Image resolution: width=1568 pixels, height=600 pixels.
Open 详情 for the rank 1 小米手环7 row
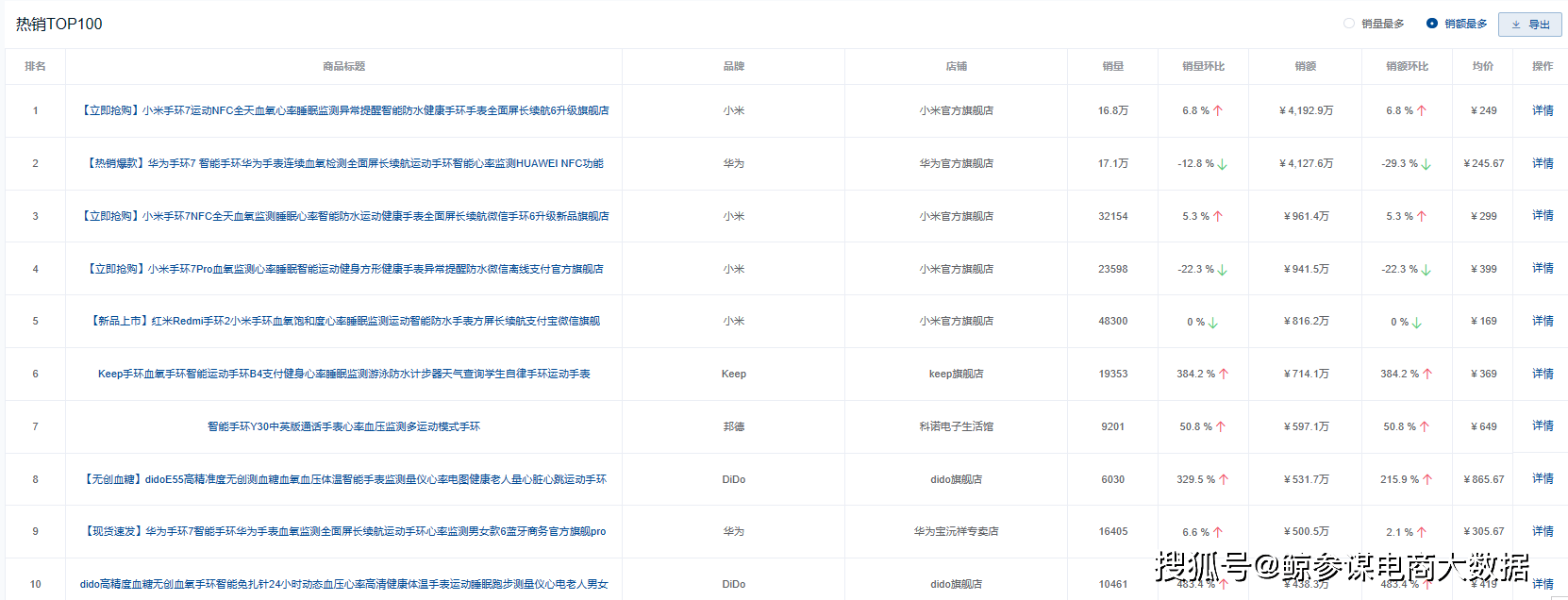point(1543,110)
